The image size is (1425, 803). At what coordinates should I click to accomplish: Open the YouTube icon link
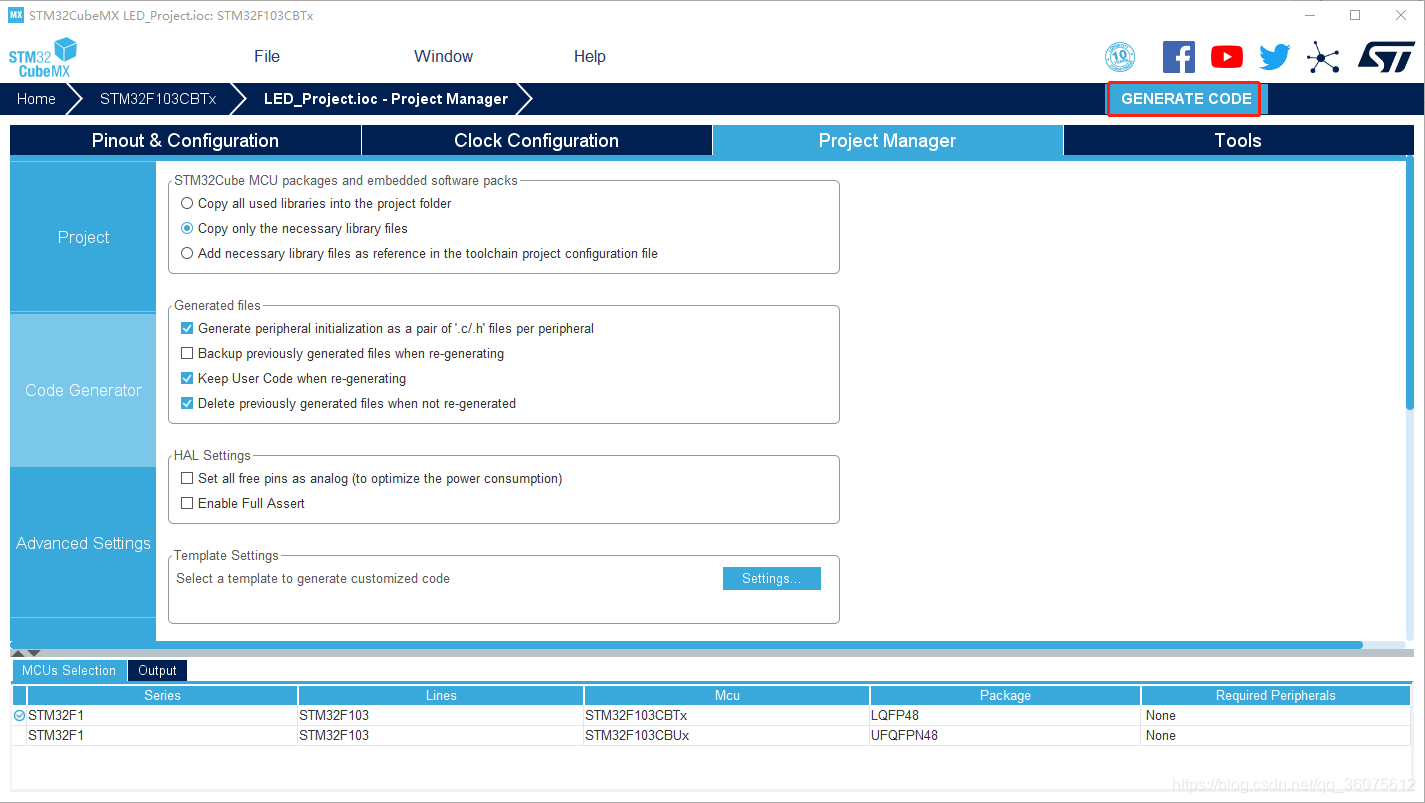pyautogui.click(x=1227, y=57)
